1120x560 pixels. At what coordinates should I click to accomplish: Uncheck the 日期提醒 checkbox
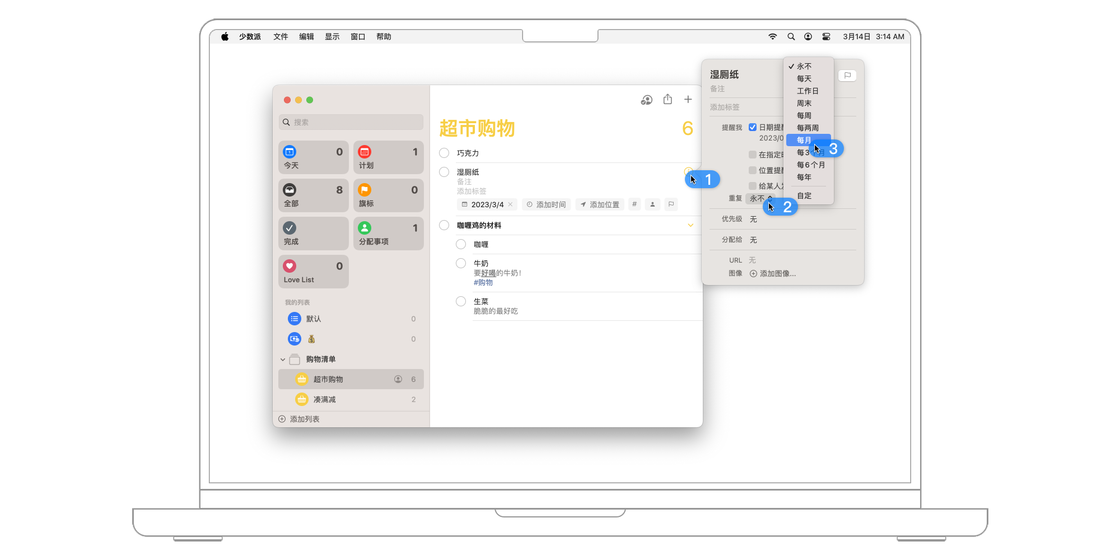(x=753, y=127)
